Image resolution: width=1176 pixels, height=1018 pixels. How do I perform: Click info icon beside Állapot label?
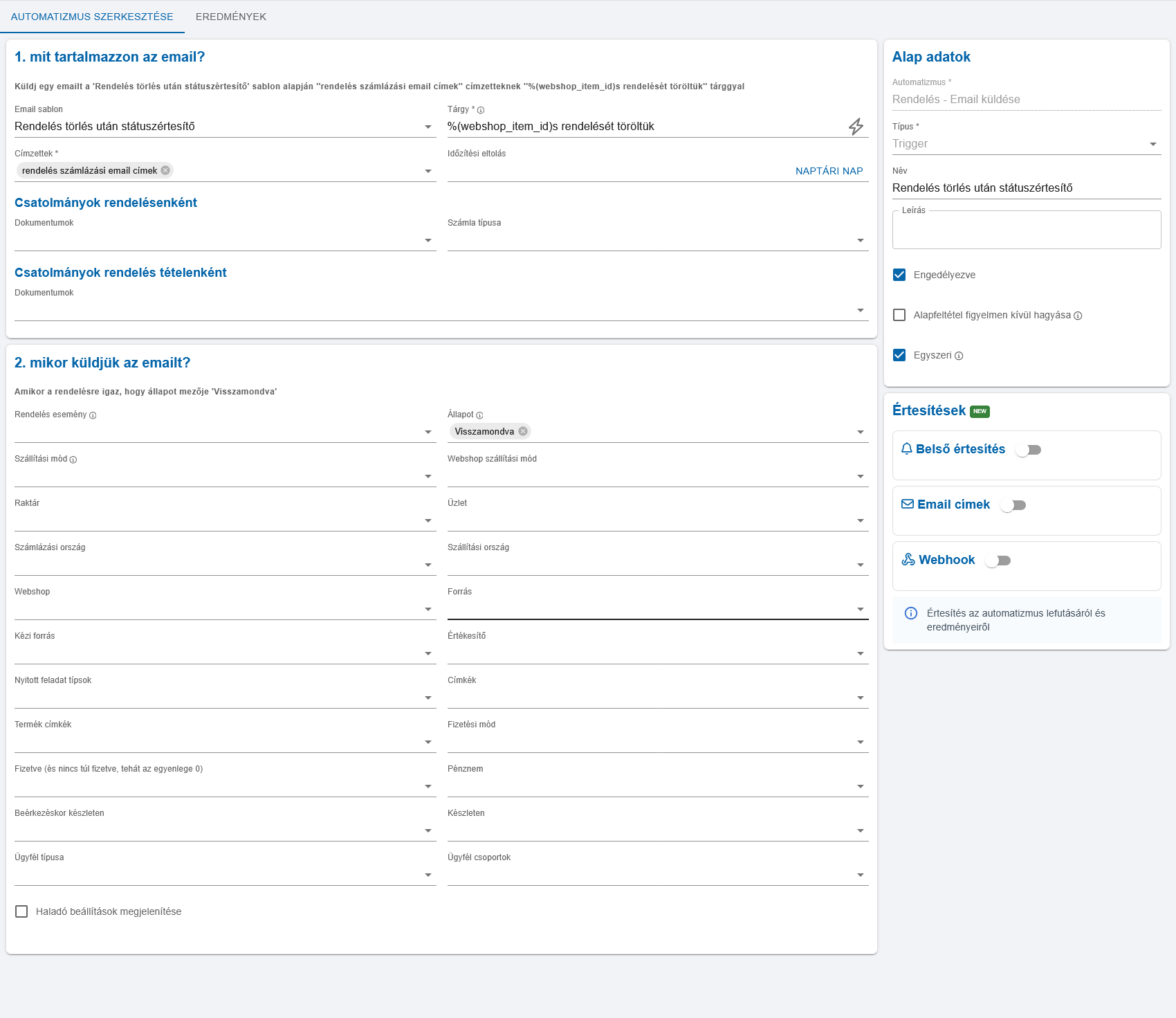pos(479,415)
